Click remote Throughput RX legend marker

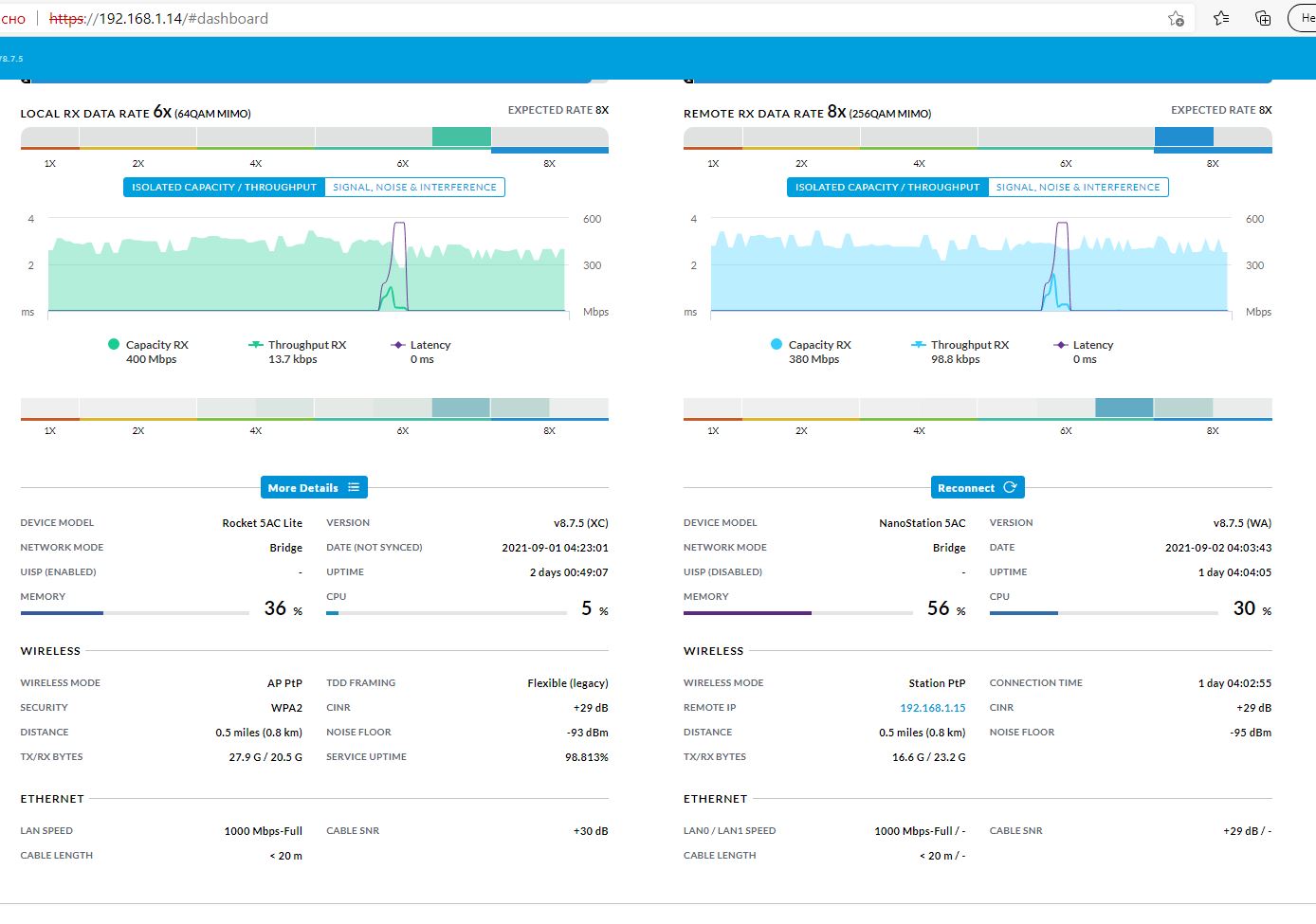coord(918,345)
